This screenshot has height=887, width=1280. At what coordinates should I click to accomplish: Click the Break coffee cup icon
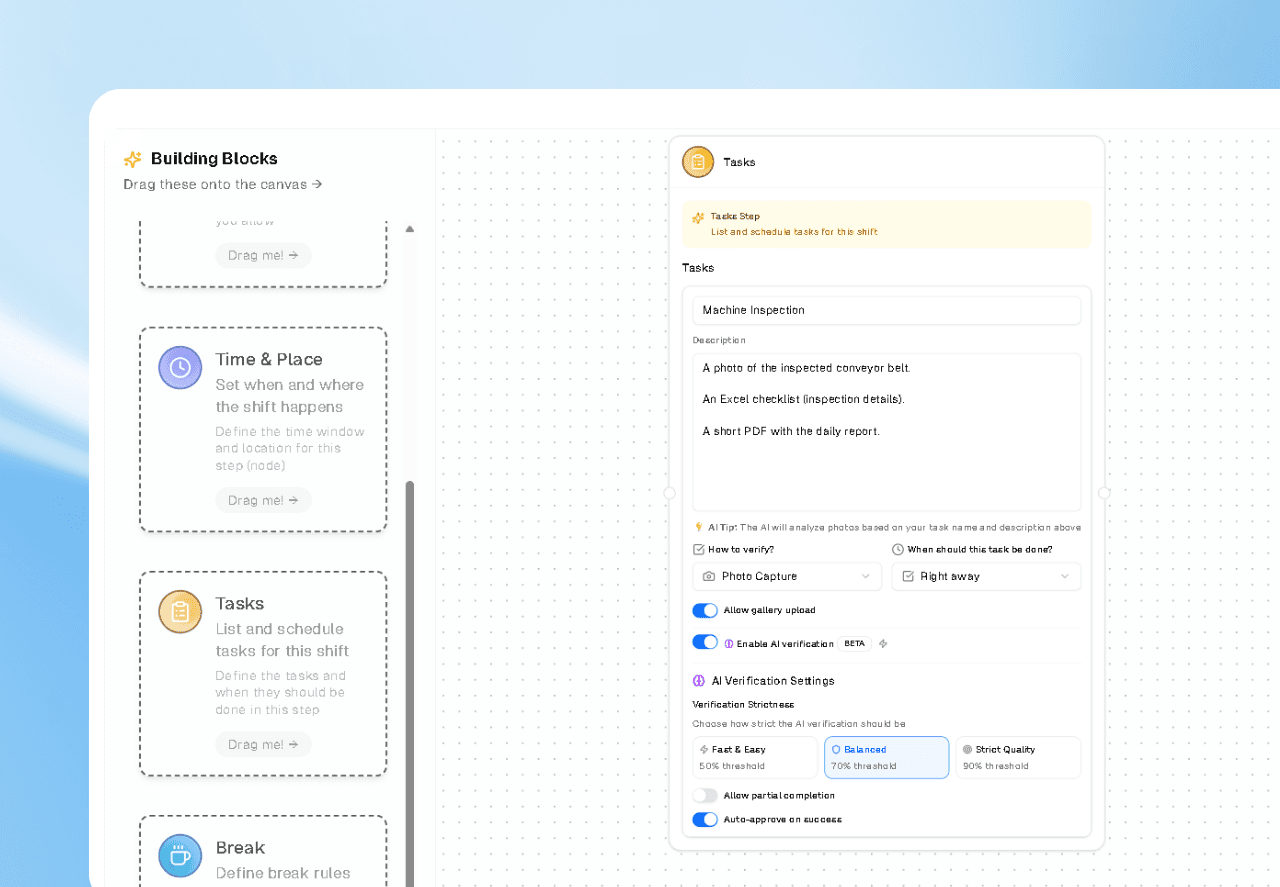180,855
